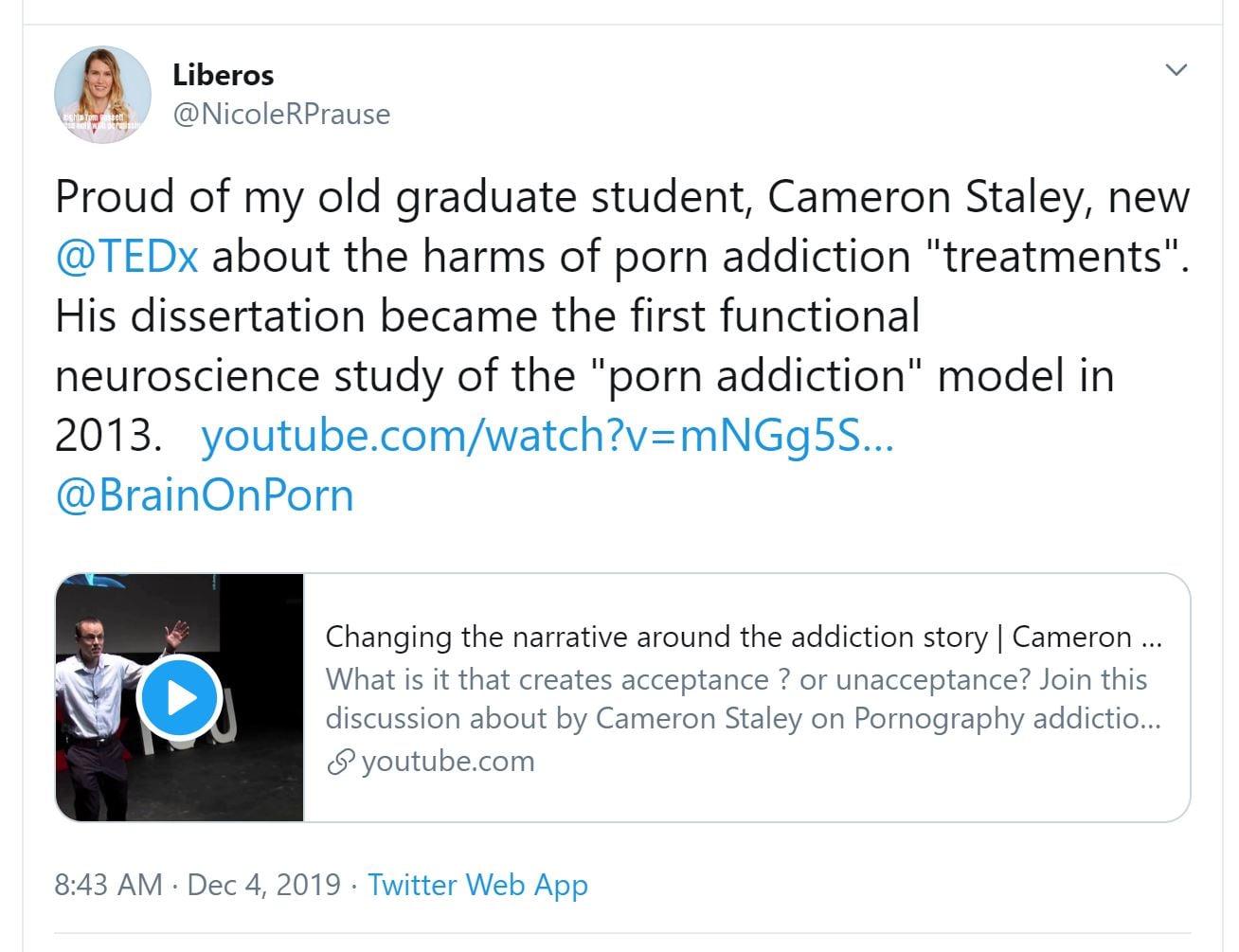This screenshot has height=952, width=1239.
Task: Play the embedded YouTube video
Action: click(179, 698)
